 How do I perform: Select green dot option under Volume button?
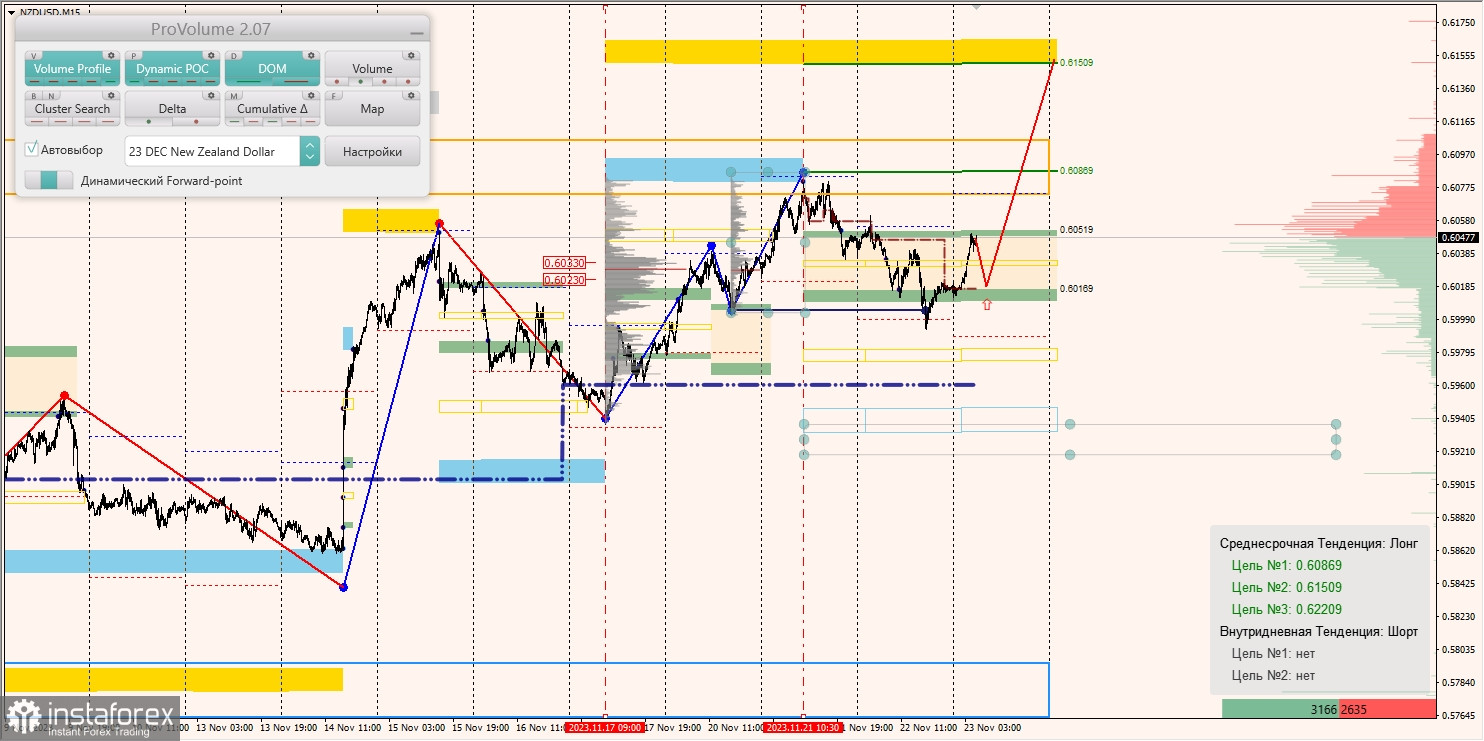coord(363,82)
